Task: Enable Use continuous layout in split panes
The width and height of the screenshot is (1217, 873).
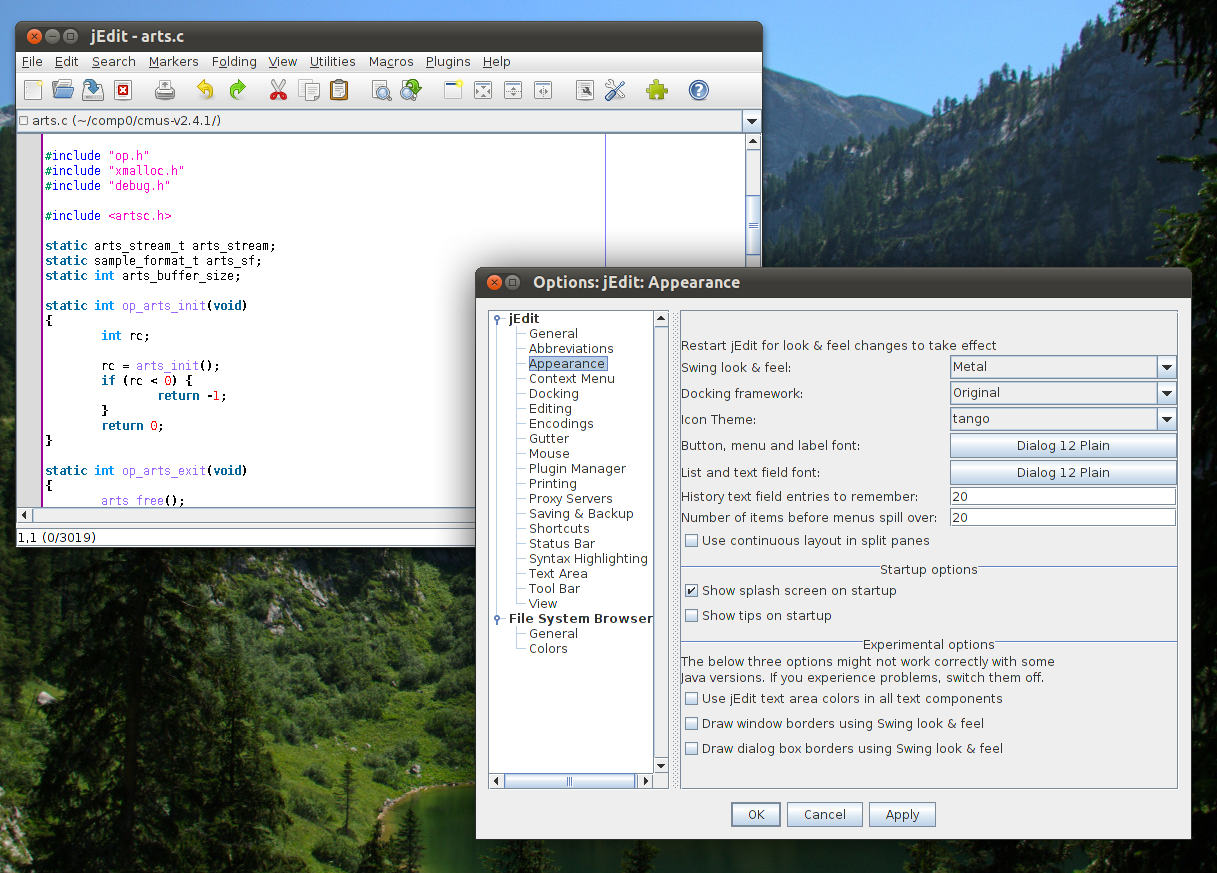Action: 692,541
